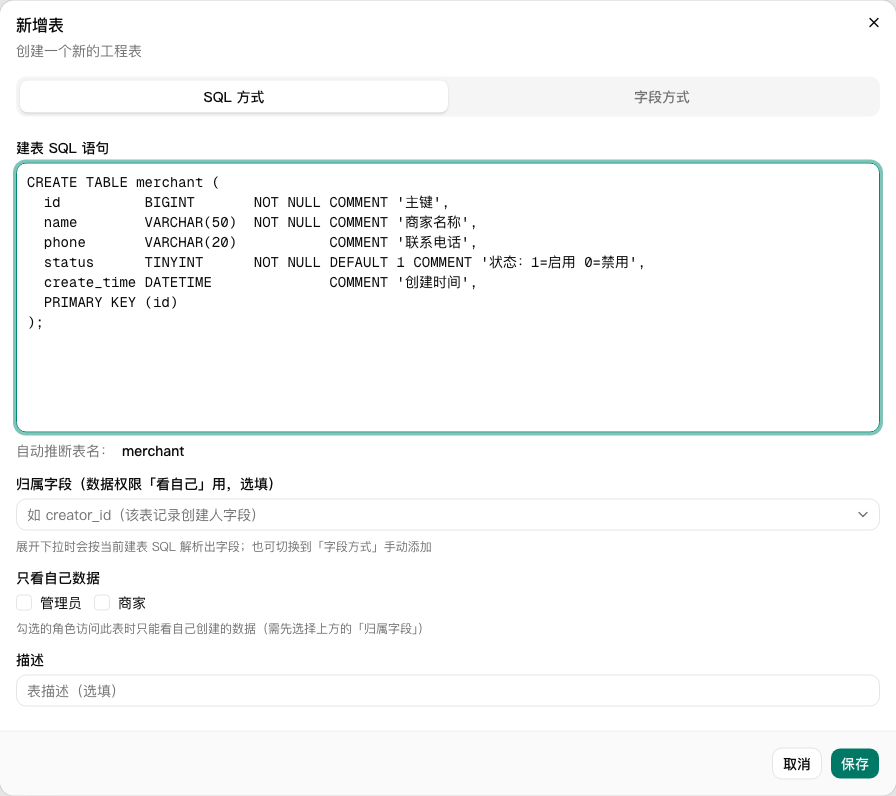Screen dimensions: 896x796
Task: Expand the creator_id dropdown chevron arrow
Action: (x=863, y=515)
